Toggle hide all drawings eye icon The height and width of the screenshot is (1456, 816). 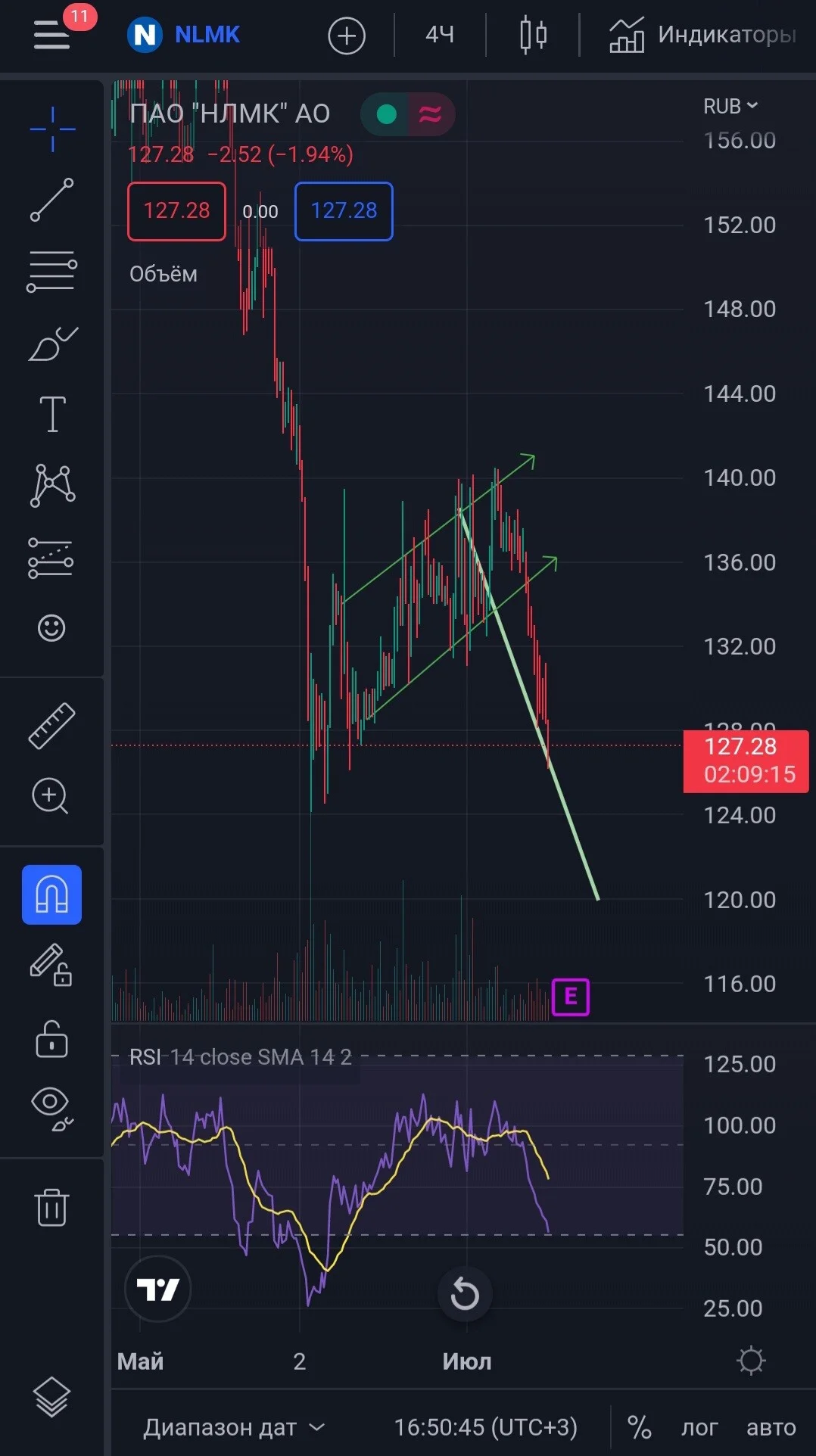coord(51,1108)
